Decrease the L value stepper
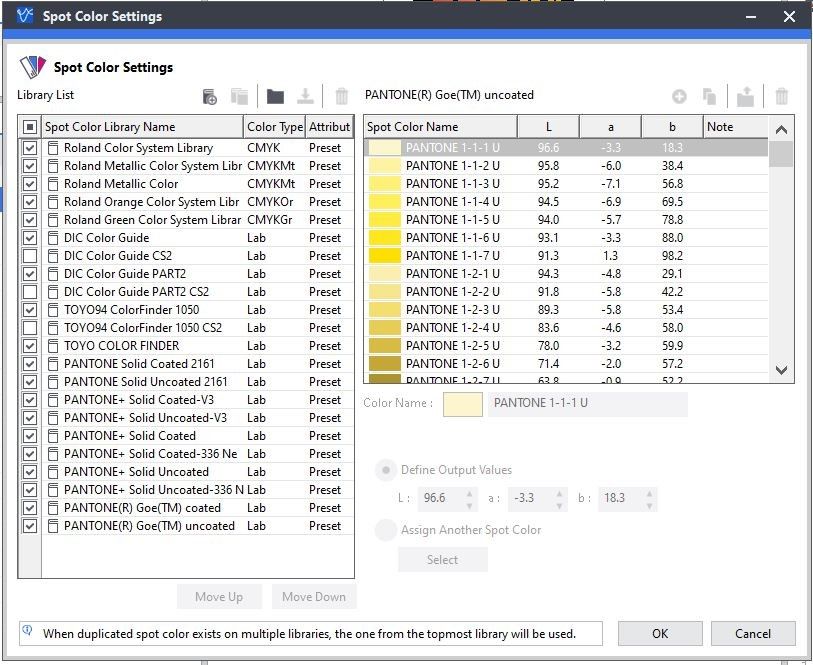Viewport: 813px width, 665px height. [469, 505]
